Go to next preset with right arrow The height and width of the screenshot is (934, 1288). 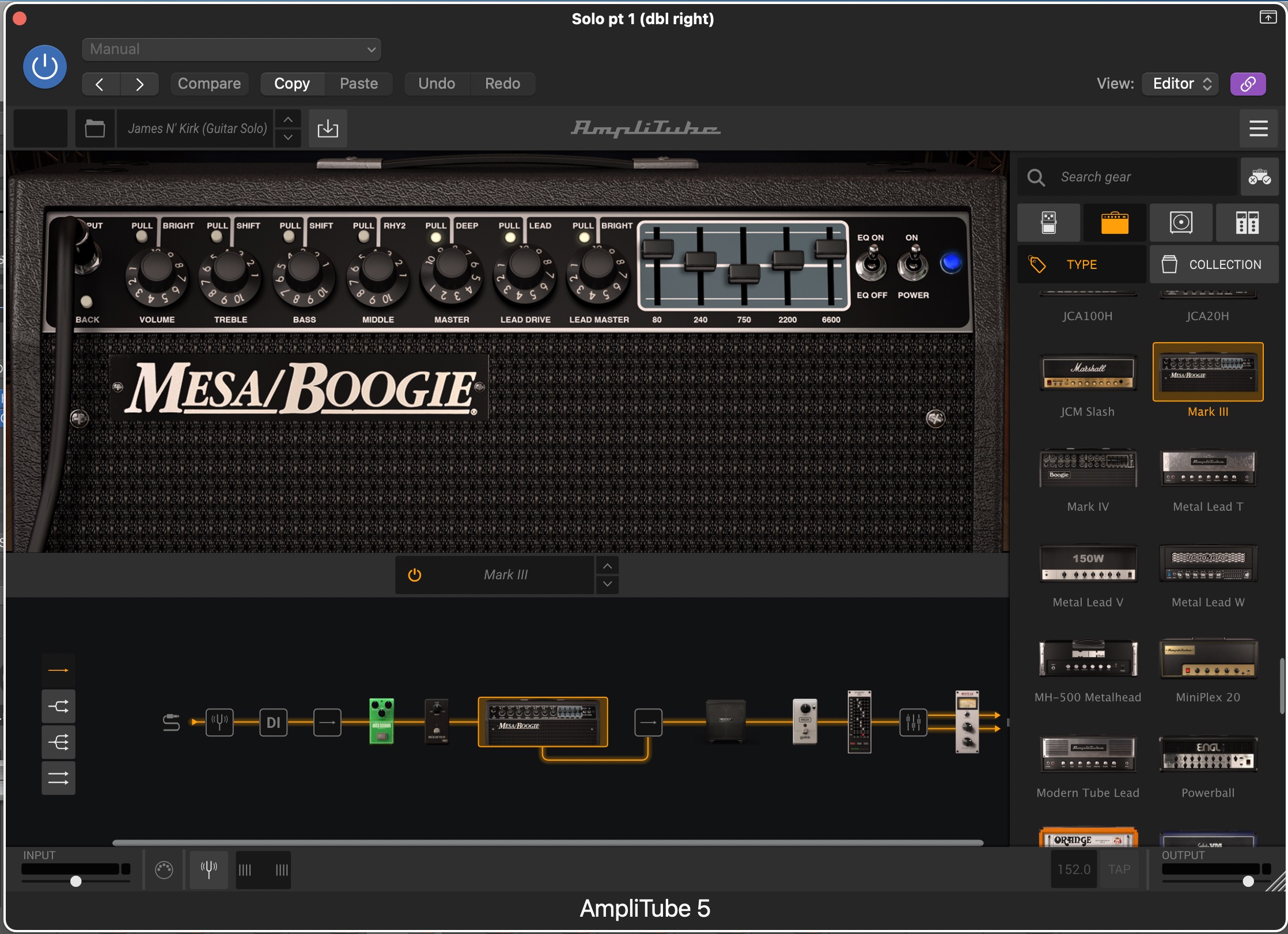click(x=140, y=84)
